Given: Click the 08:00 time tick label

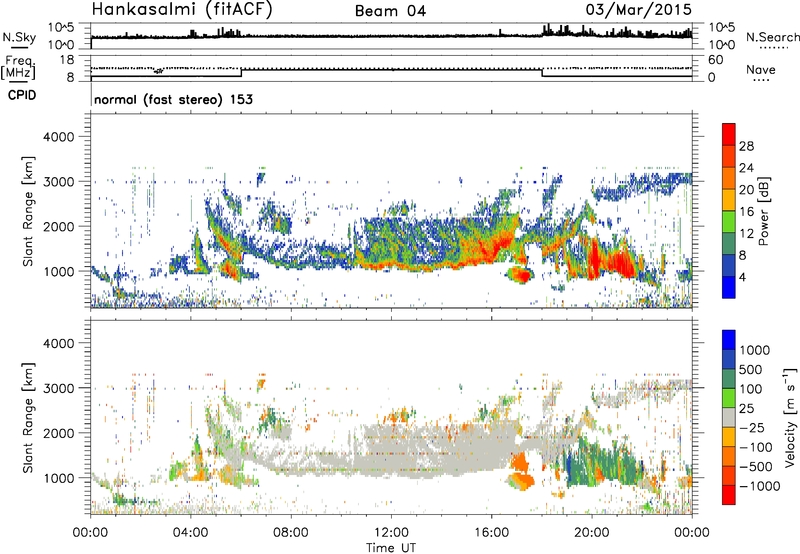Looking at the screenshot, I should 291,533.
